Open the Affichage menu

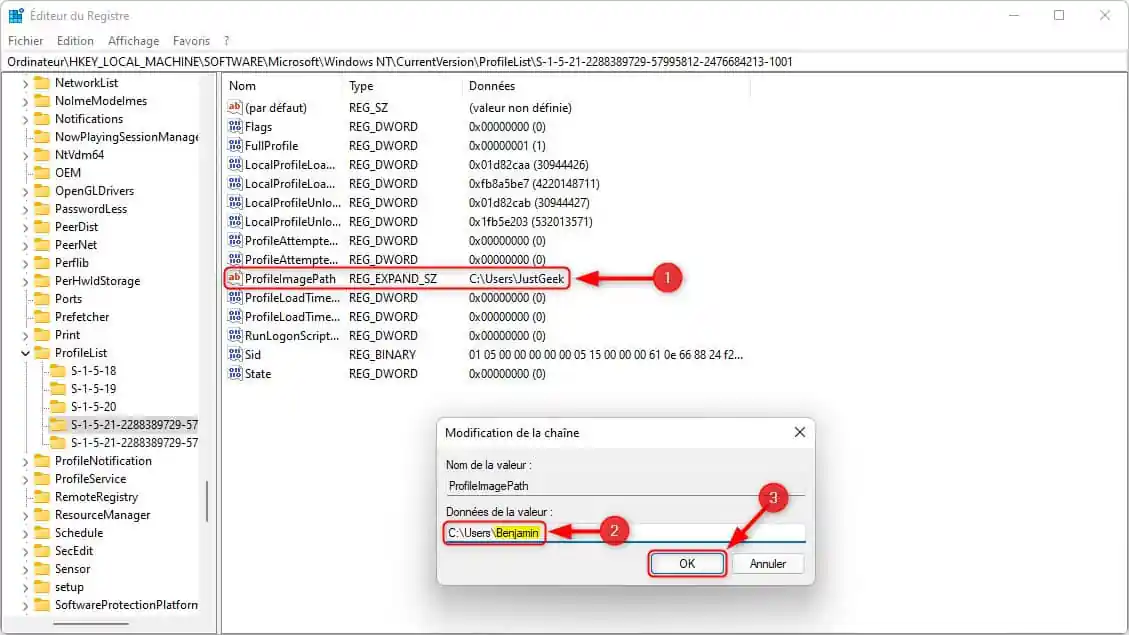(133, 40)
